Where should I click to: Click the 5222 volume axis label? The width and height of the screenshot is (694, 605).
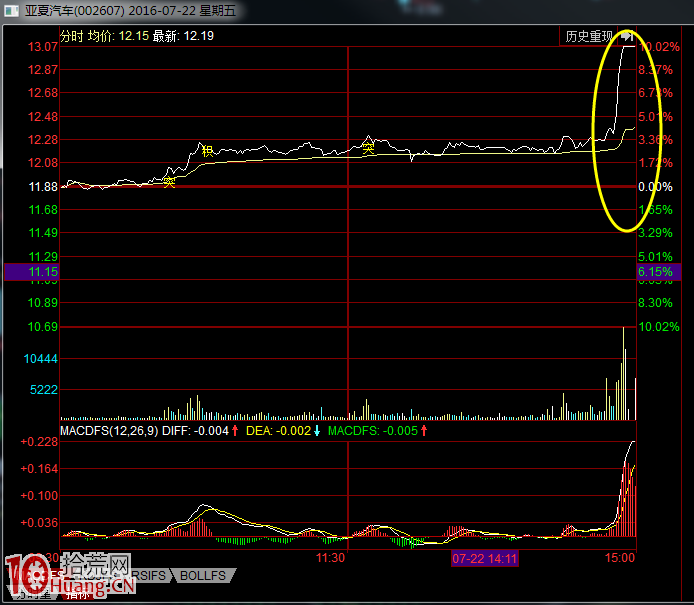click(44, 389)
